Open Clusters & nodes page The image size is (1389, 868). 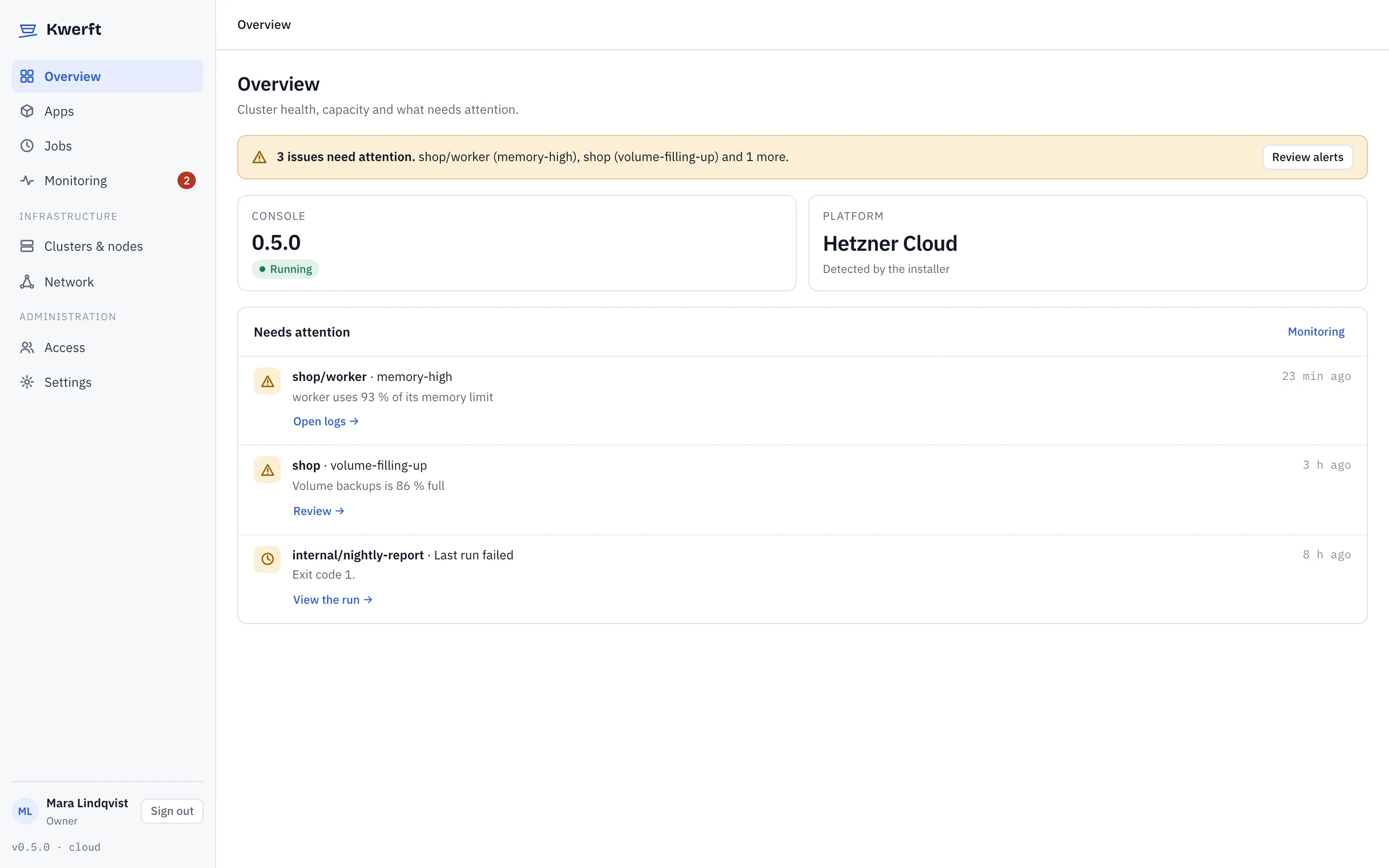coord(108,246)
